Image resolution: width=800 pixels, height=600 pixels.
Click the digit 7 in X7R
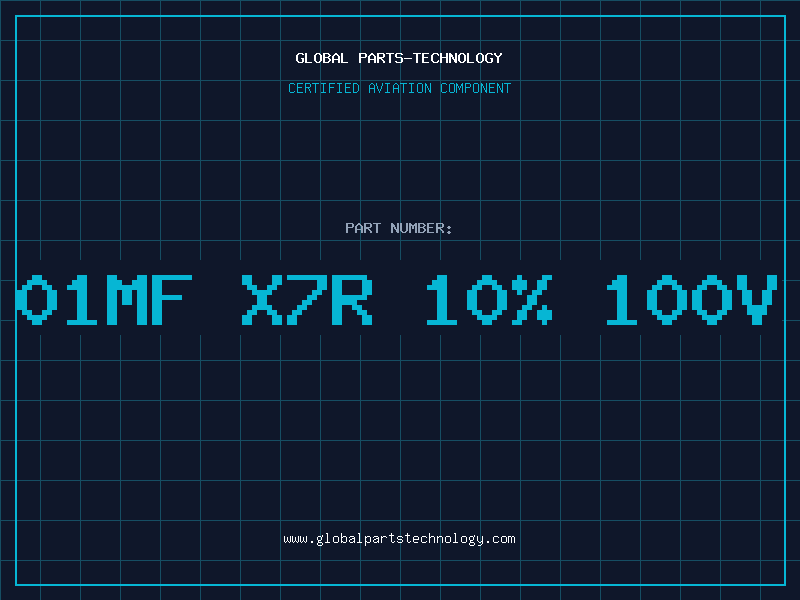(x=307, y=300)
